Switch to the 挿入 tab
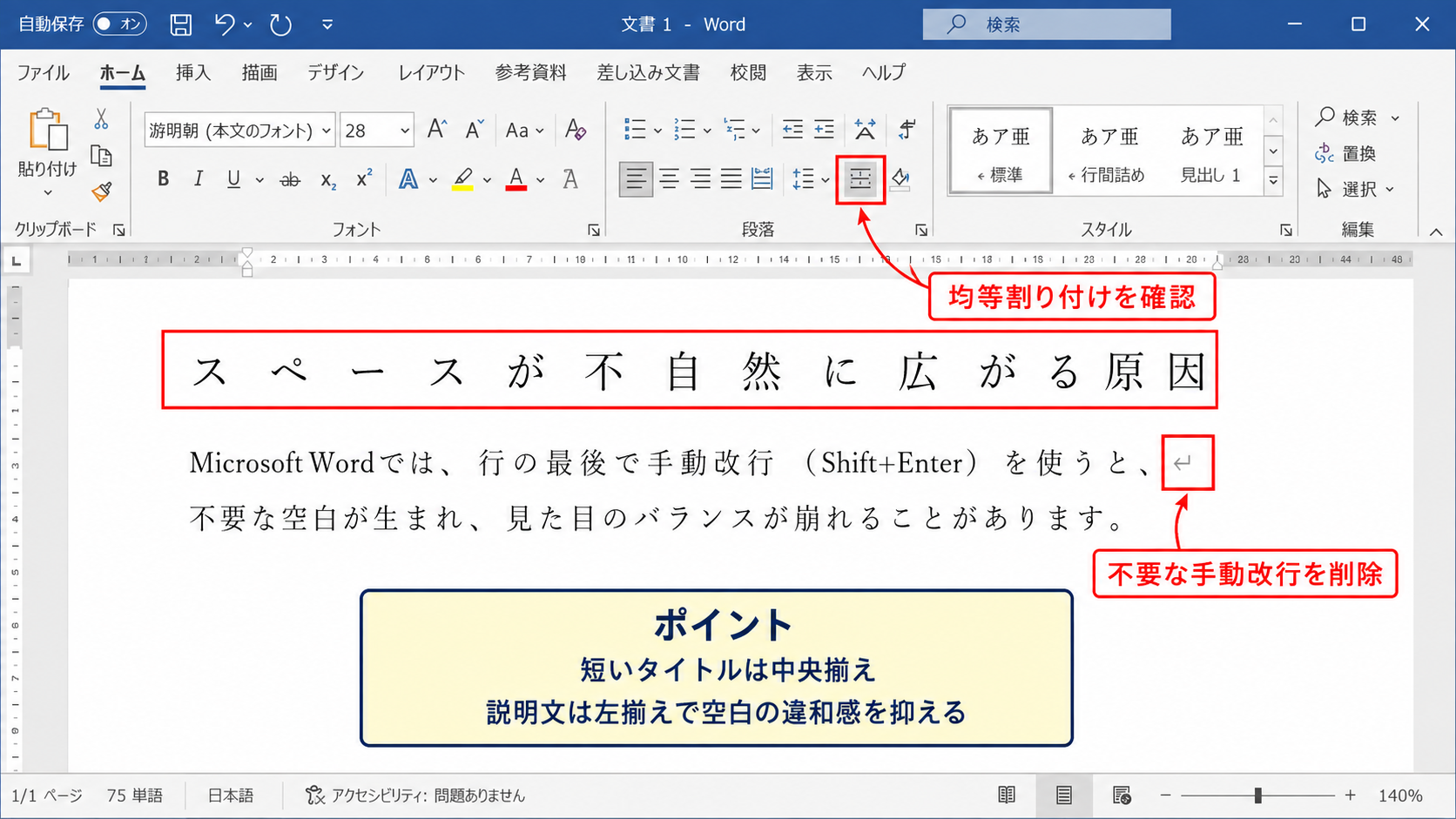 pos(193,73)
